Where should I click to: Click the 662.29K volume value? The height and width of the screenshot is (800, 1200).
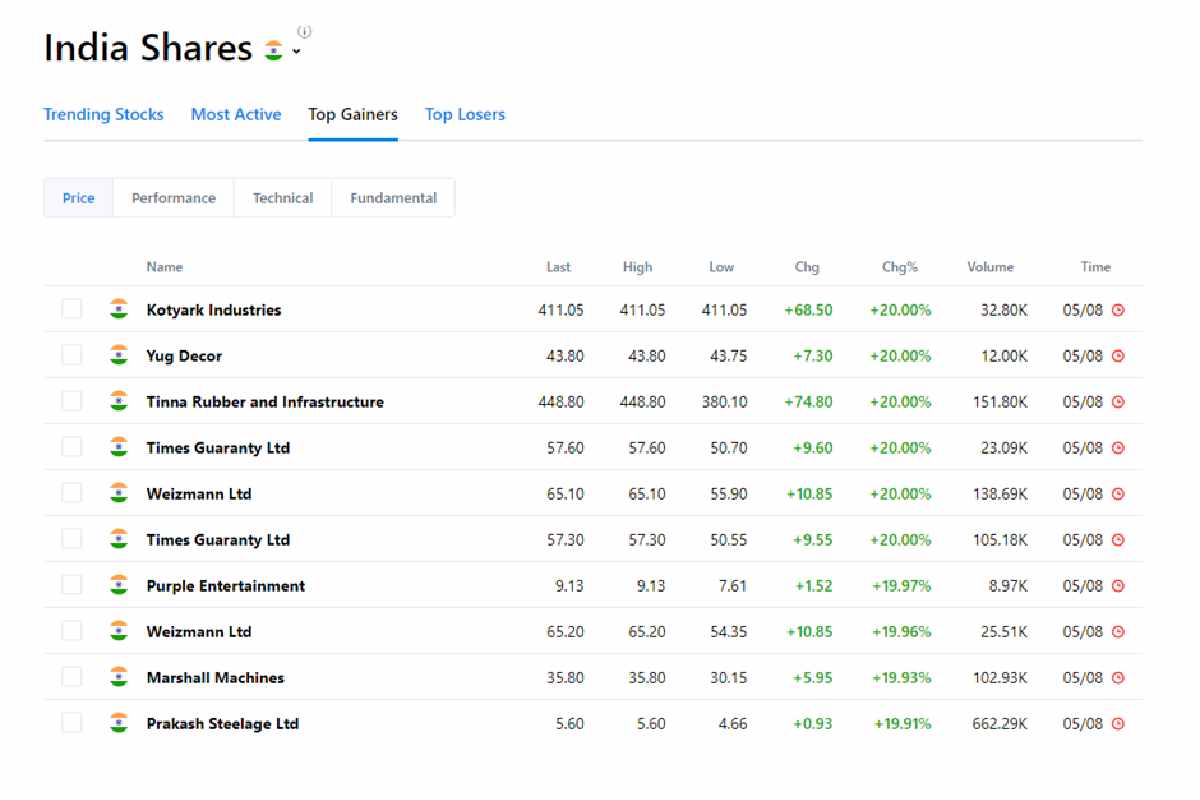click(1000, 724)
